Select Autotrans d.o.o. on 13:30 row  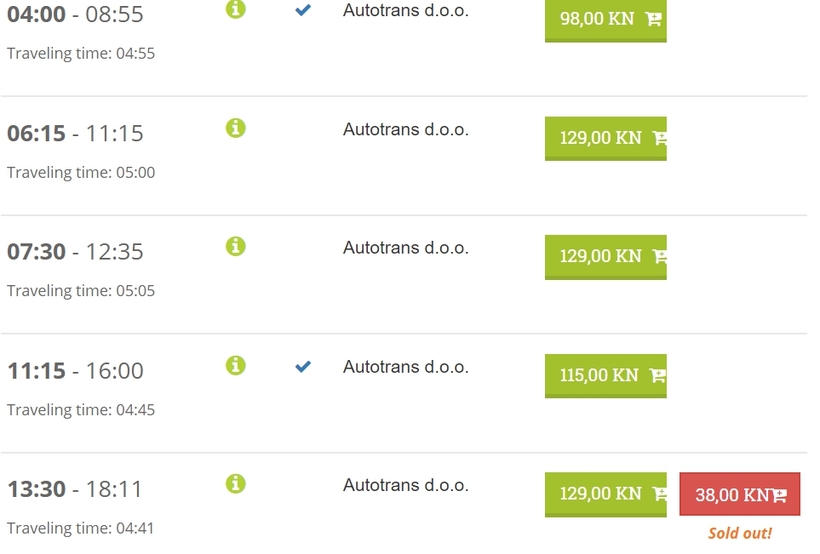tap(406, 485)
